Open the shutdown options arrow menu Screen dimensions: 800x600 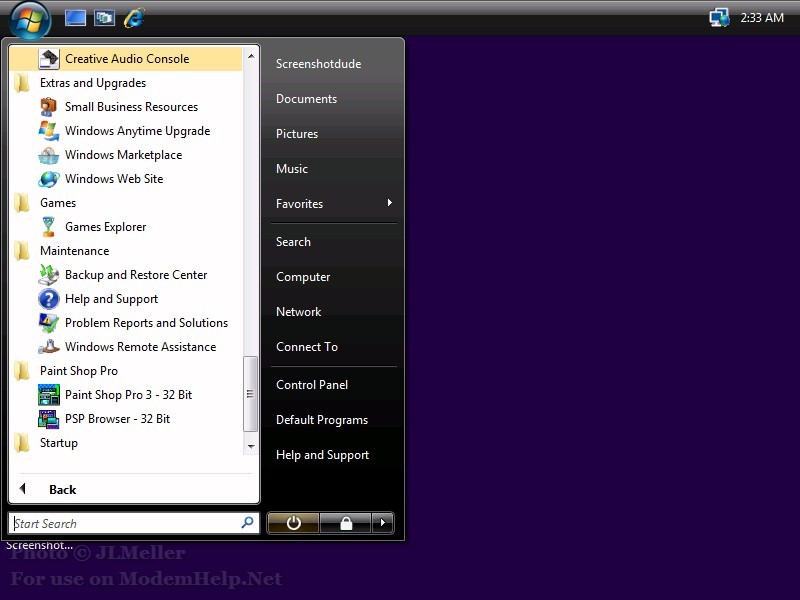coord(383,523)
